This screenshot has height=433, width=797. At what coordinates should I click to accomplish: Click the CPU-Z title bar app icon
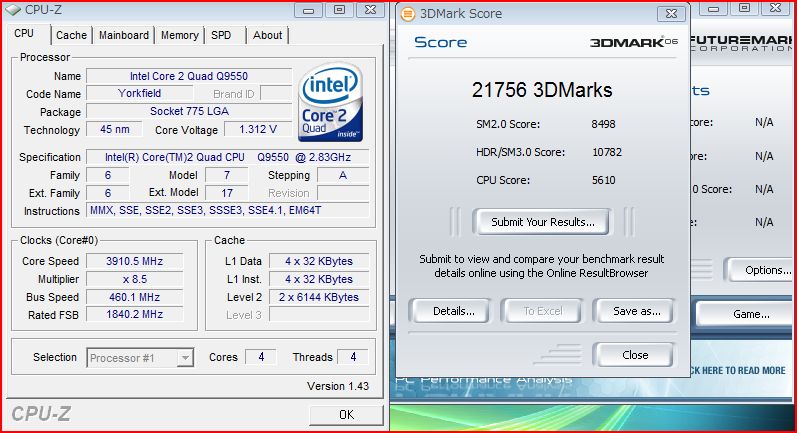click(13, 10)
